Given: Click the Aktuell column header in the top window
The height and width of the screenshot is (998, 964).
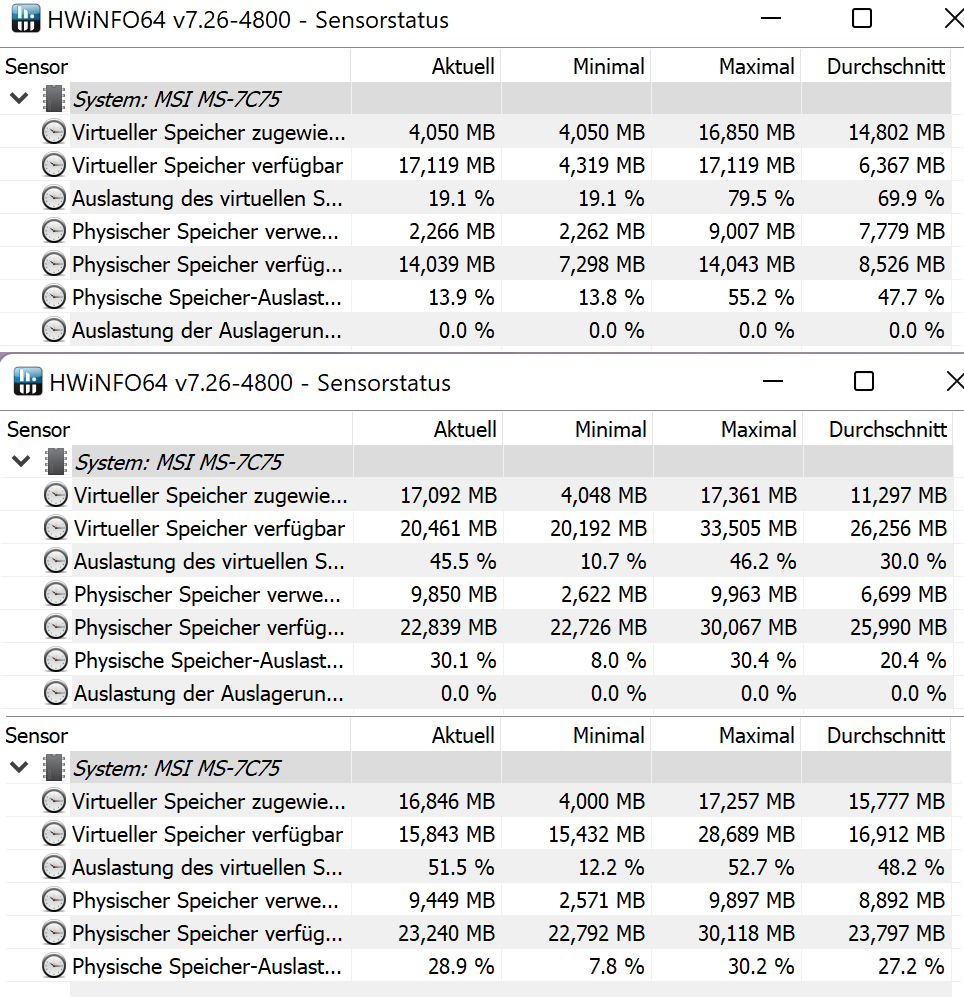Looking at the screenshot, I should (x=463, y=67).
